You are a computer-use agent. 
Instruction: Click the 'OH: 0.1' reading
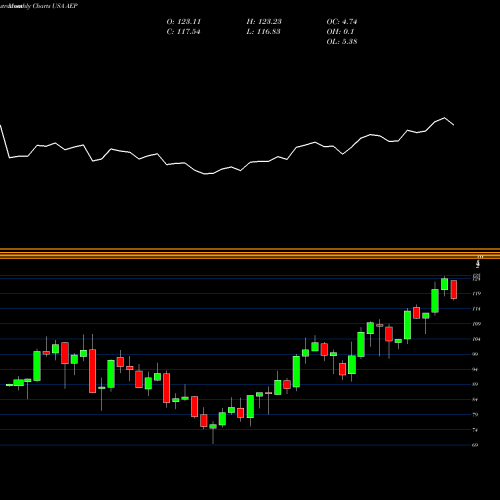[340, 32]
